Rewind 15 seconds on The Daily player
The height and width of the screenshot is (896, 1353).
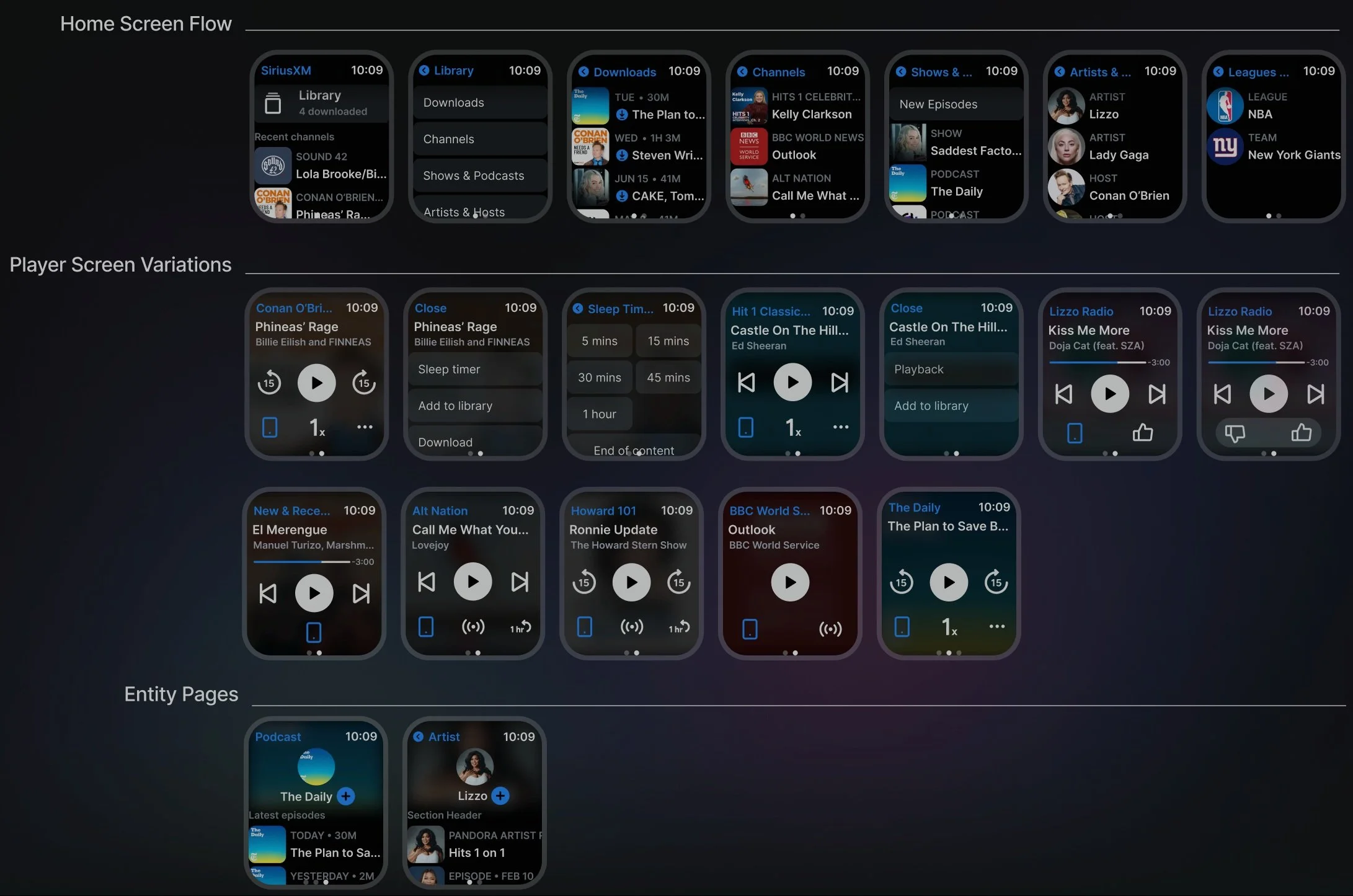(x=901, y=582)
